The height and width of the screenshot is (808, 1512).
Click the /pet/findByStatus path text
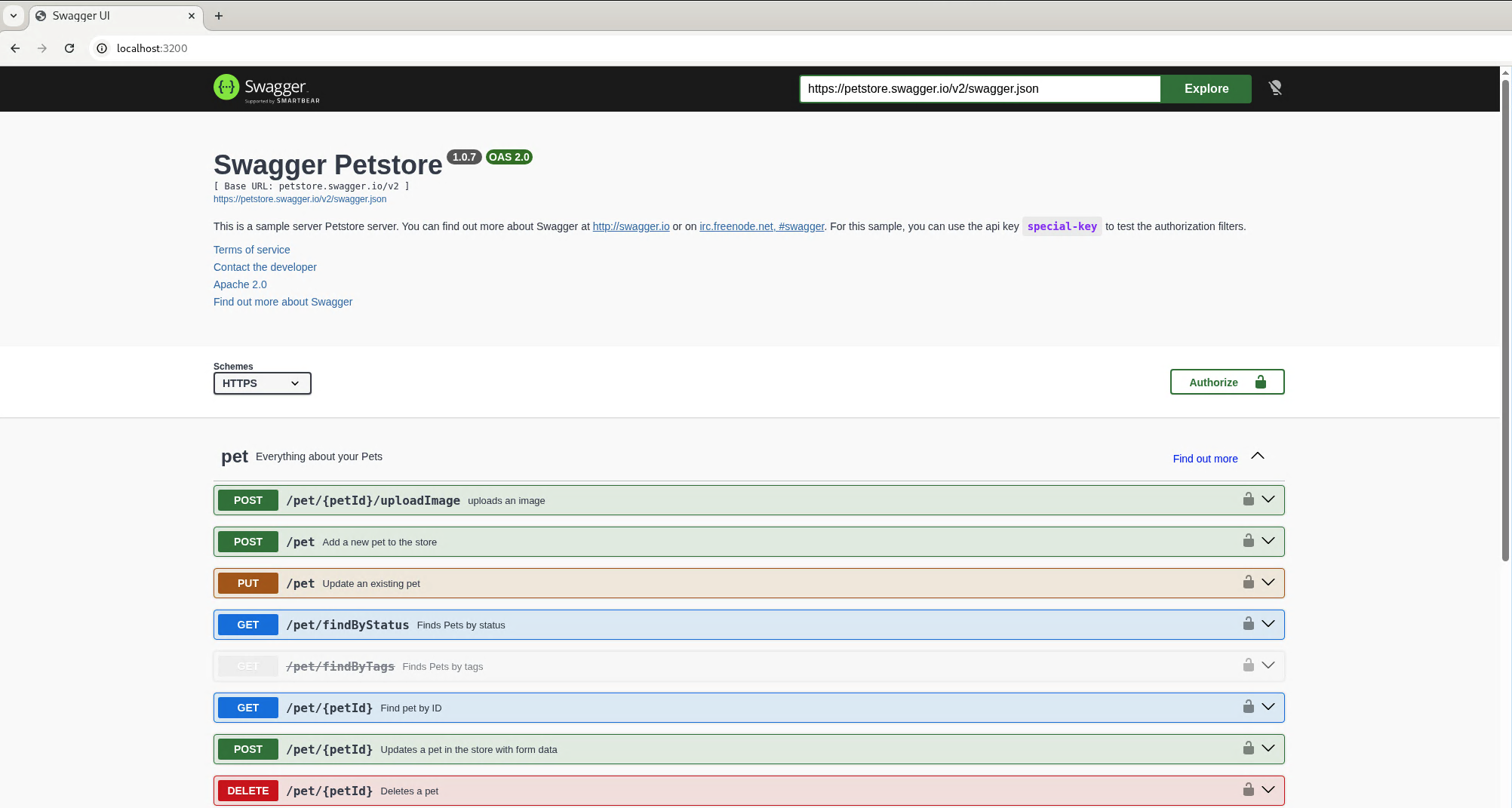tap(347, 625)
